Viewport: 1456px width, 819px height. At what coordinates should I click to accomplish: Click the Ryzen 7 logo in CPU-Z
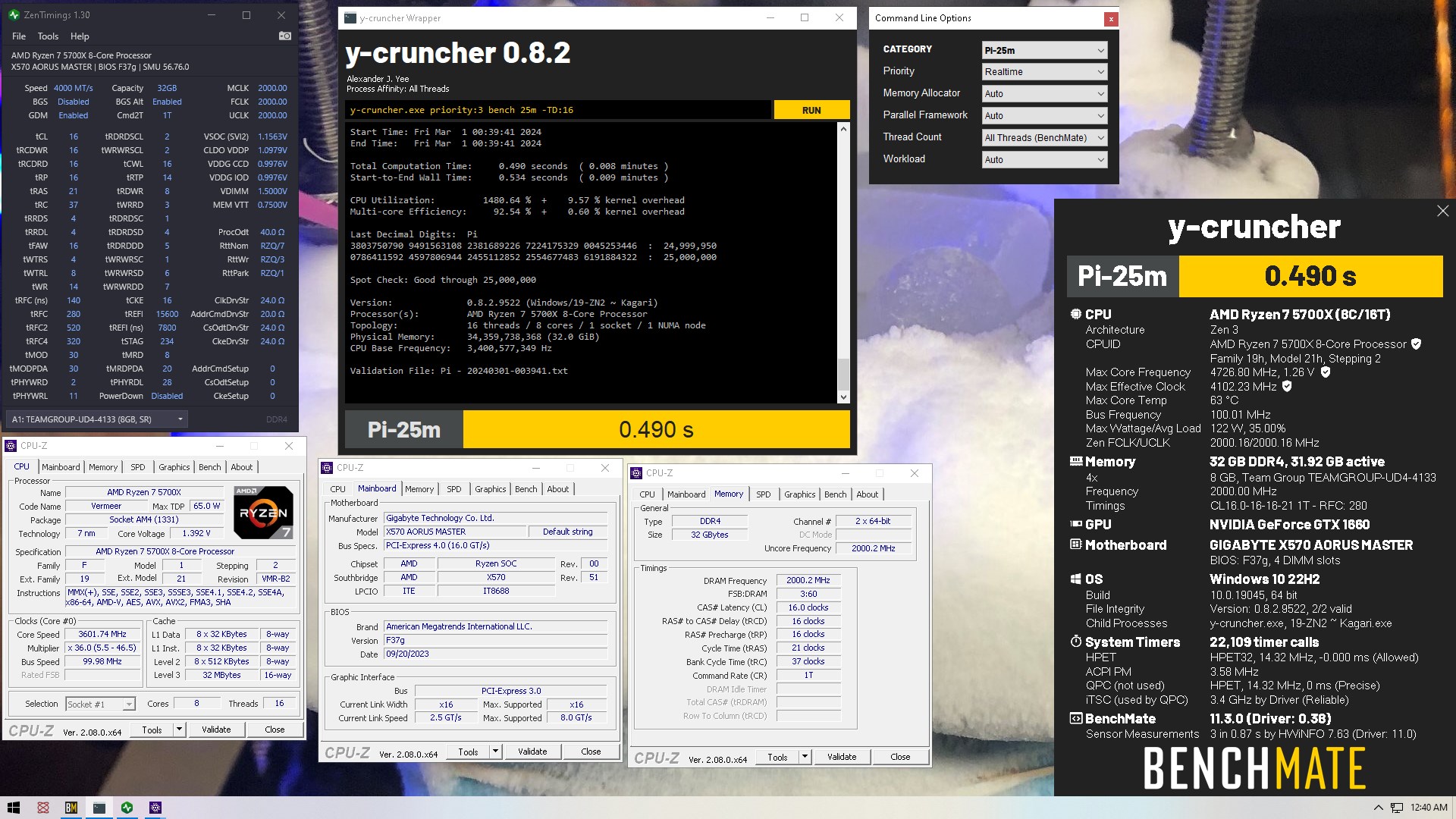pyautogui.click(x=263, y=512)
